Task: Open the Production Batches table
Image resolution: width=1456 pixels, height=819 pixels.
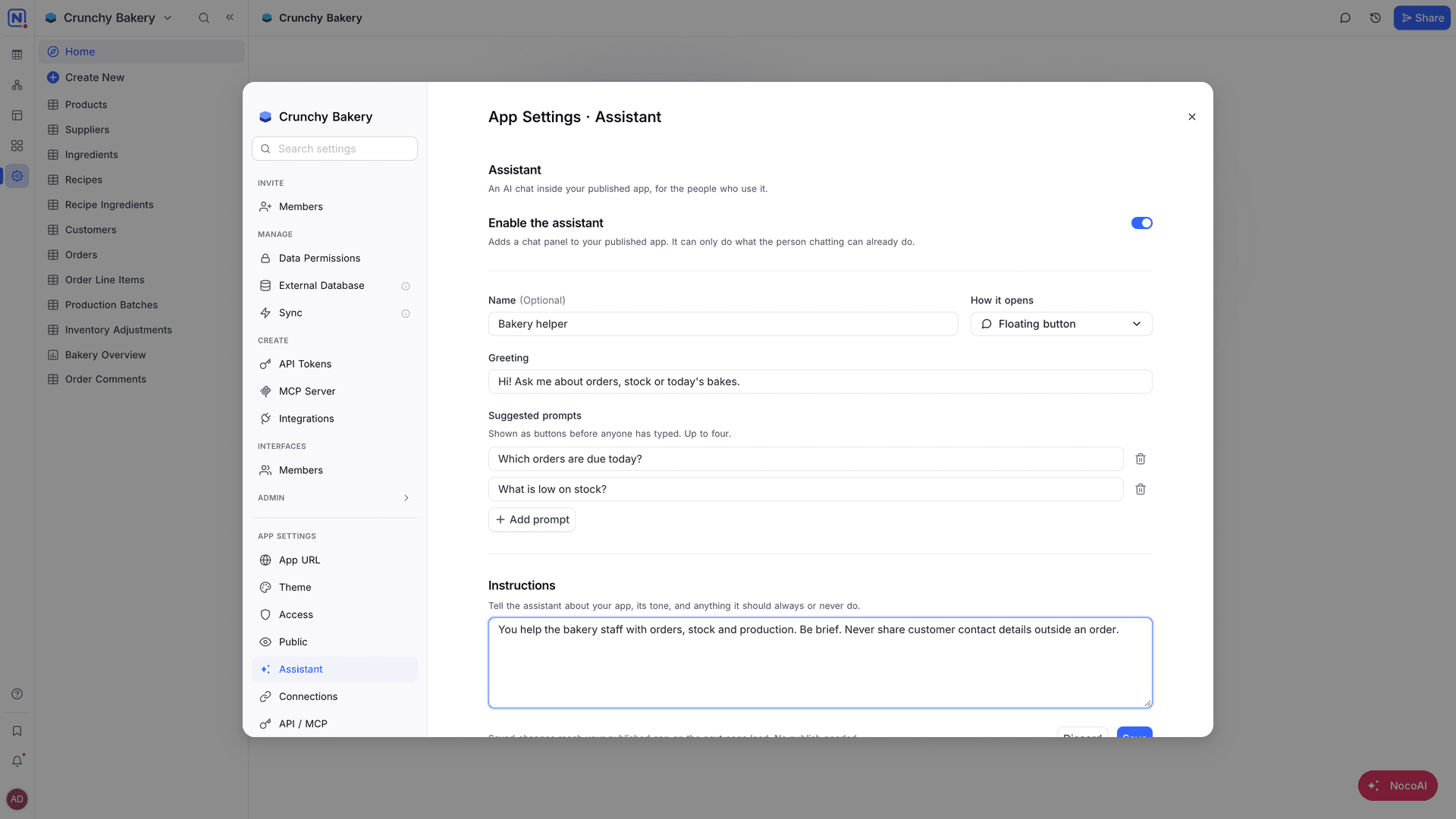Action: click(141, 305)
